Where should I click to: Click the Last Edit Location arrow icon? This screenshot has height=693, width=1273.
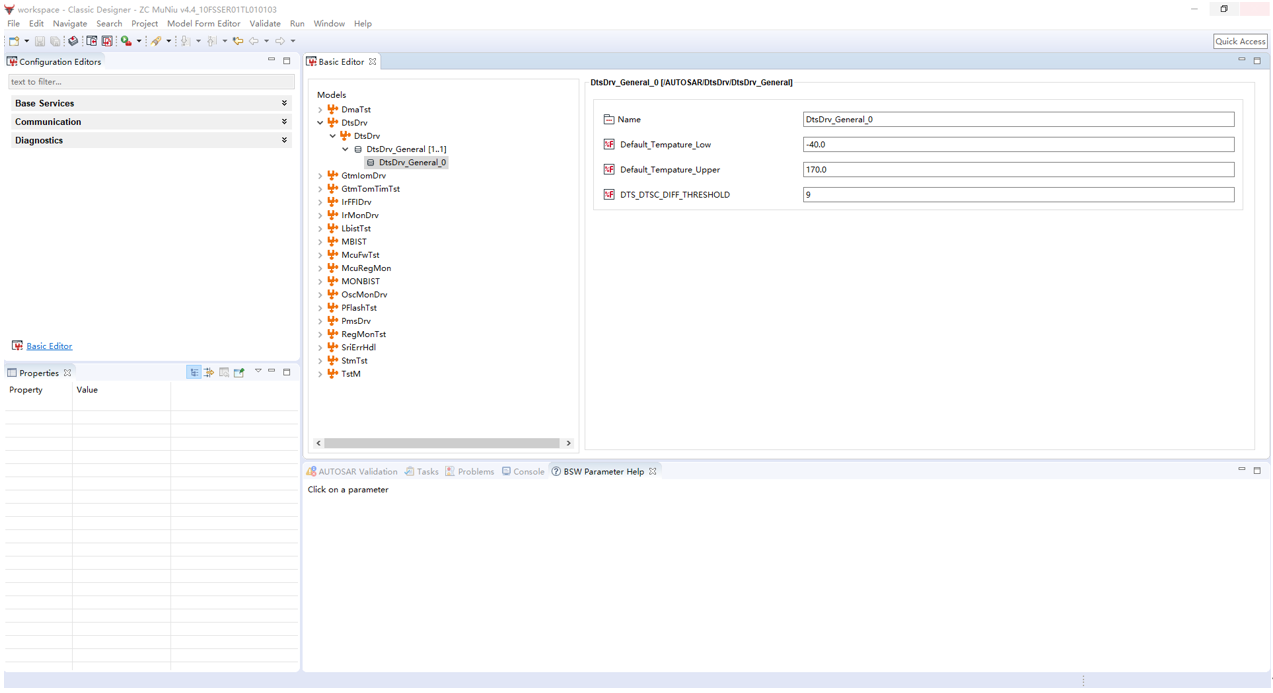pos(238,41)
